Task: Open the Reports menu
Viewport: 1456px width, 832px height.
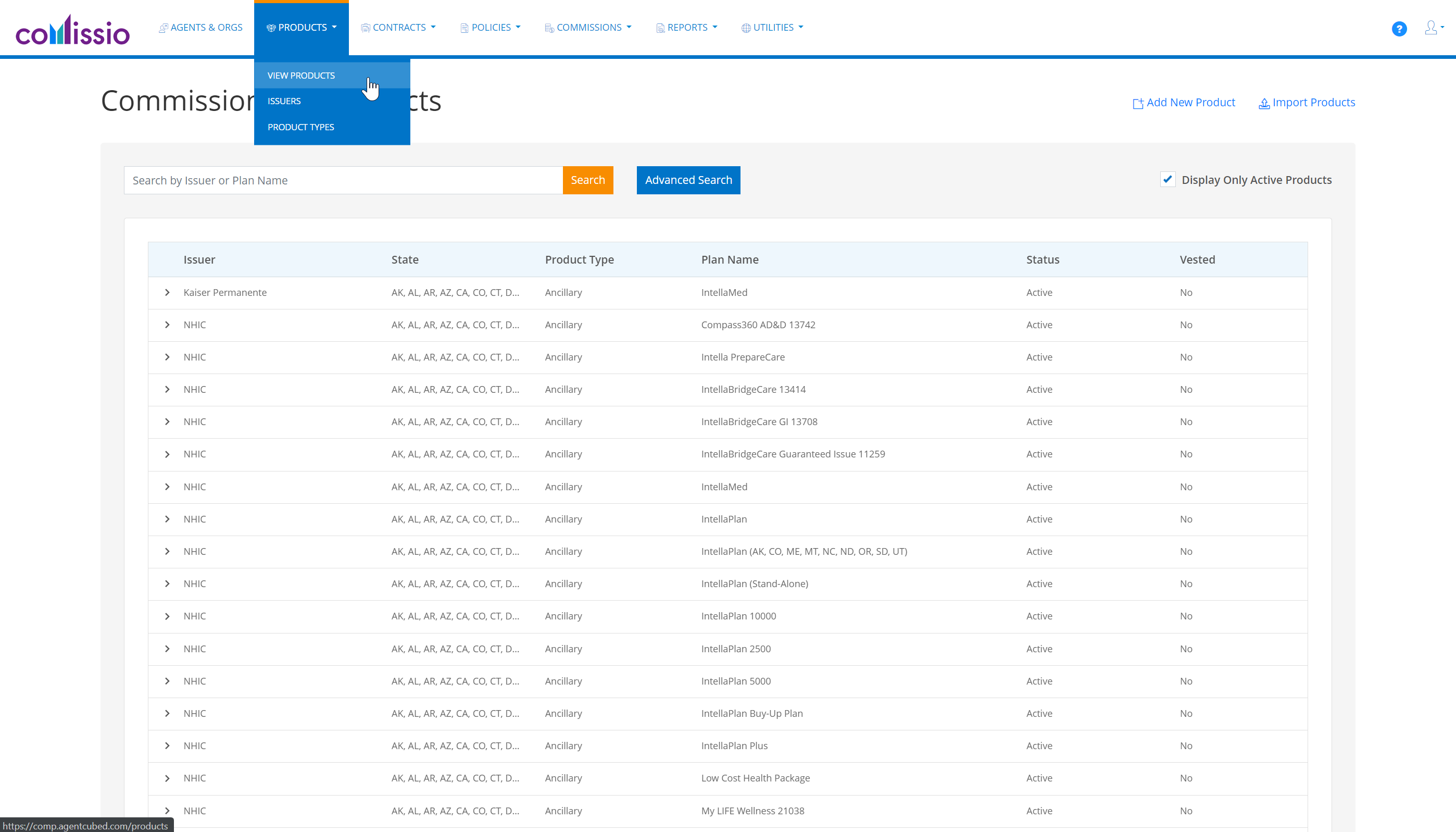Action: pos(687,28)
